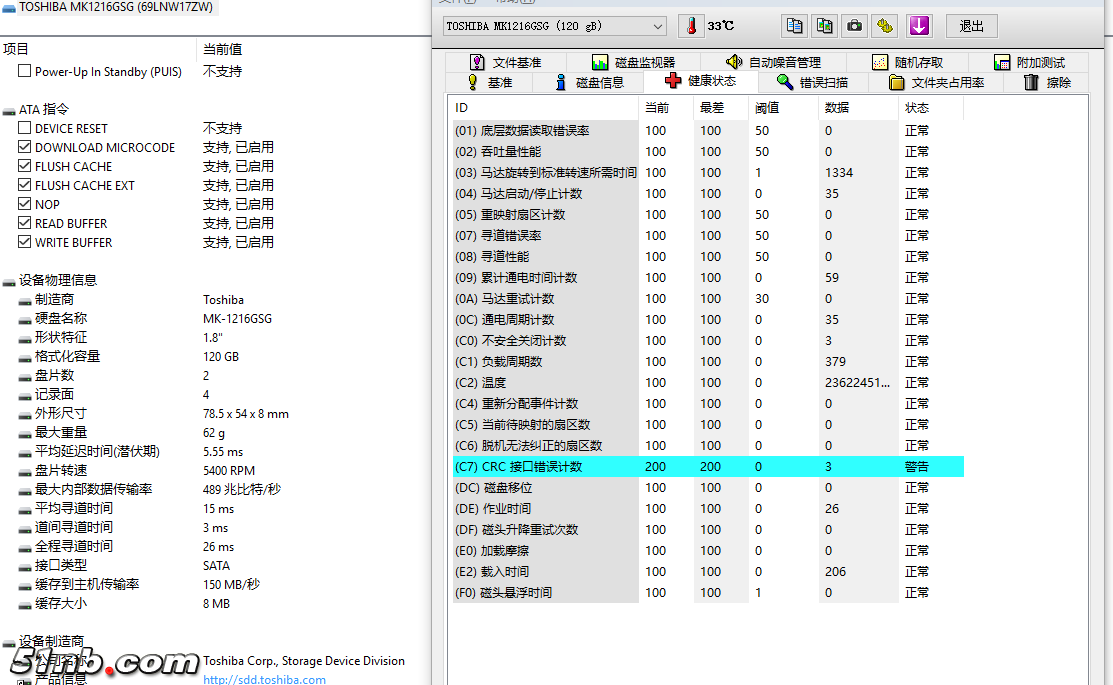The image size is (1113, 685).
Task: Click the purple down-arrow icon
Action: 919,26
